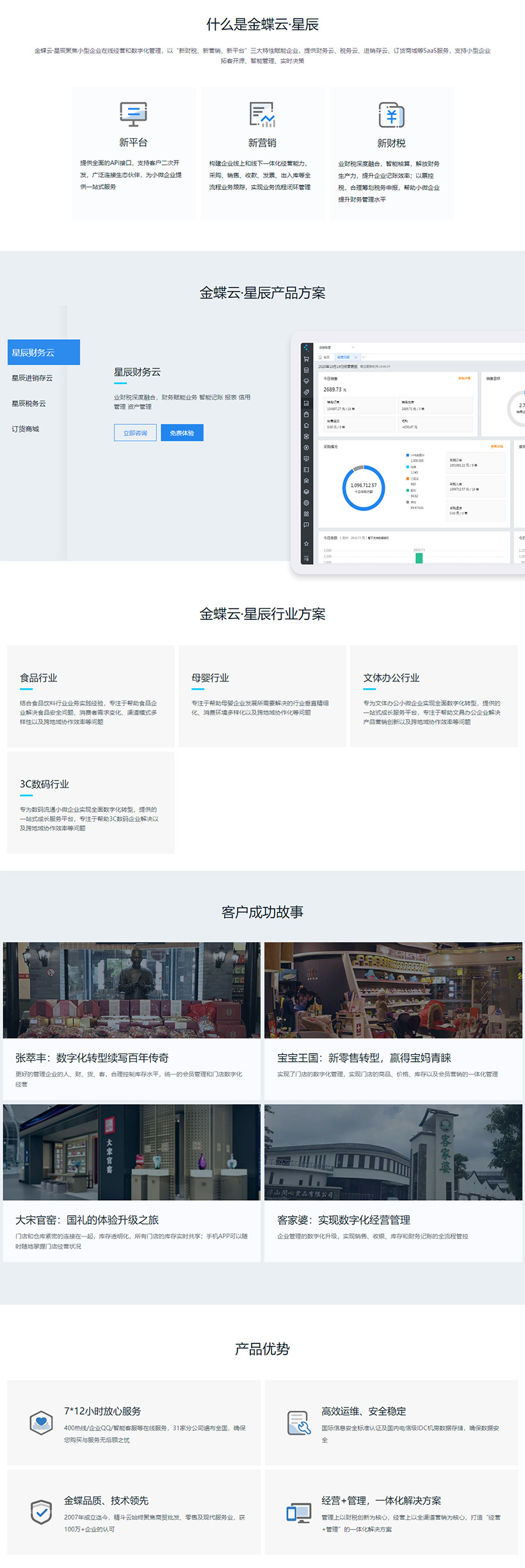The height and width of the screenshot is (1568, 525).
Task: Open 张萃丰：数字化转型续写百年传奇 story title
Action: [x=92, y=1058]
